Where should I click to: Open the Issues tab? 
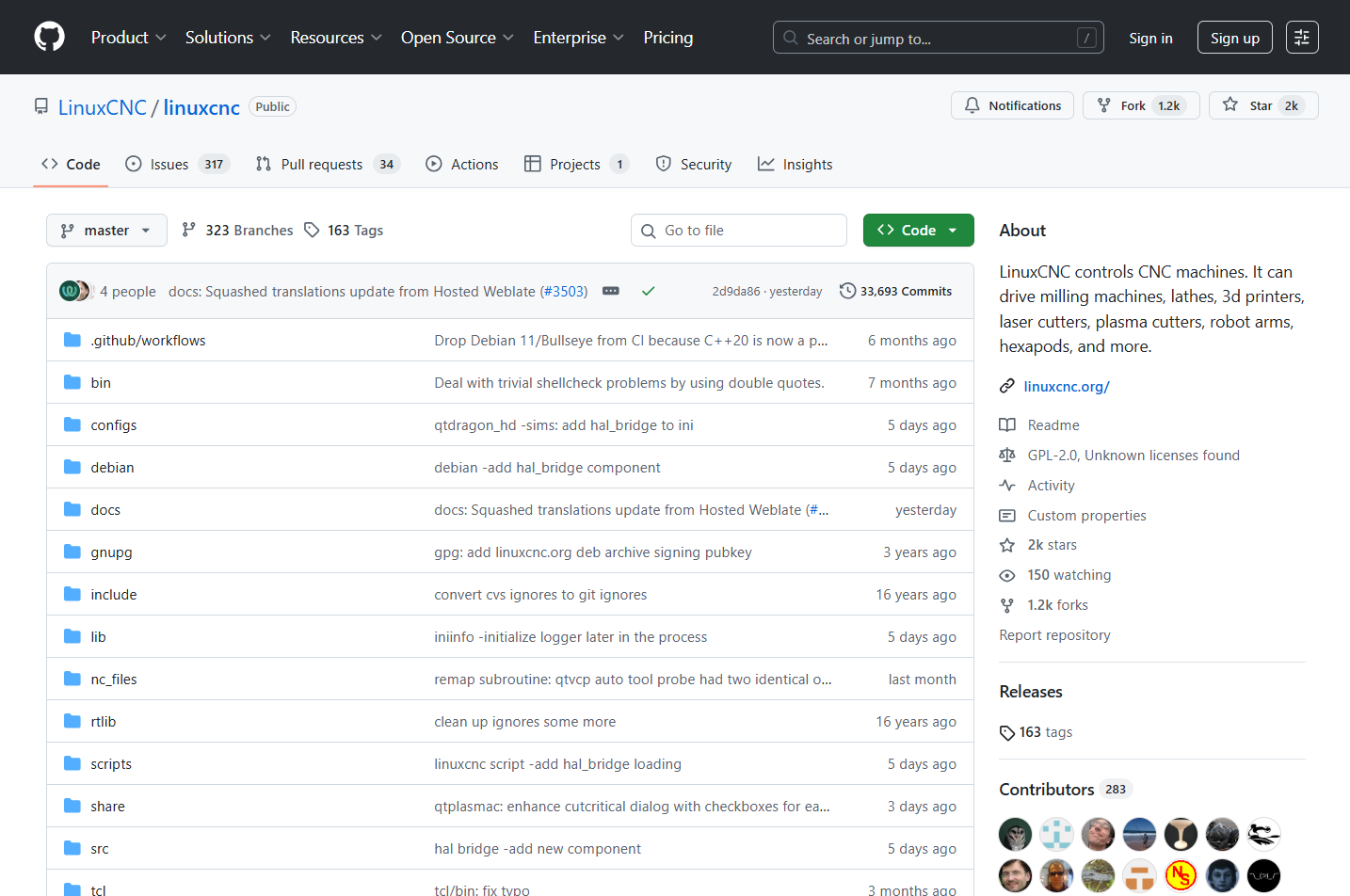pyautogui.click(x=177, y=164)
